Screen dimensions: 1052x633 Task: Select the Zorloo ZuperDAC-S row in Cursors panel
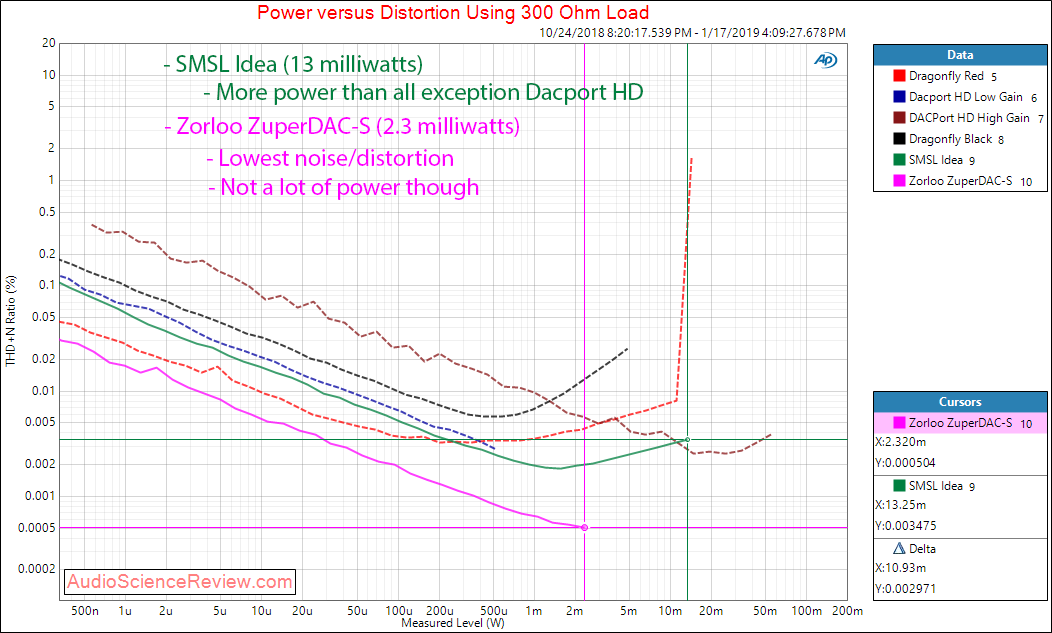point(960,423)
